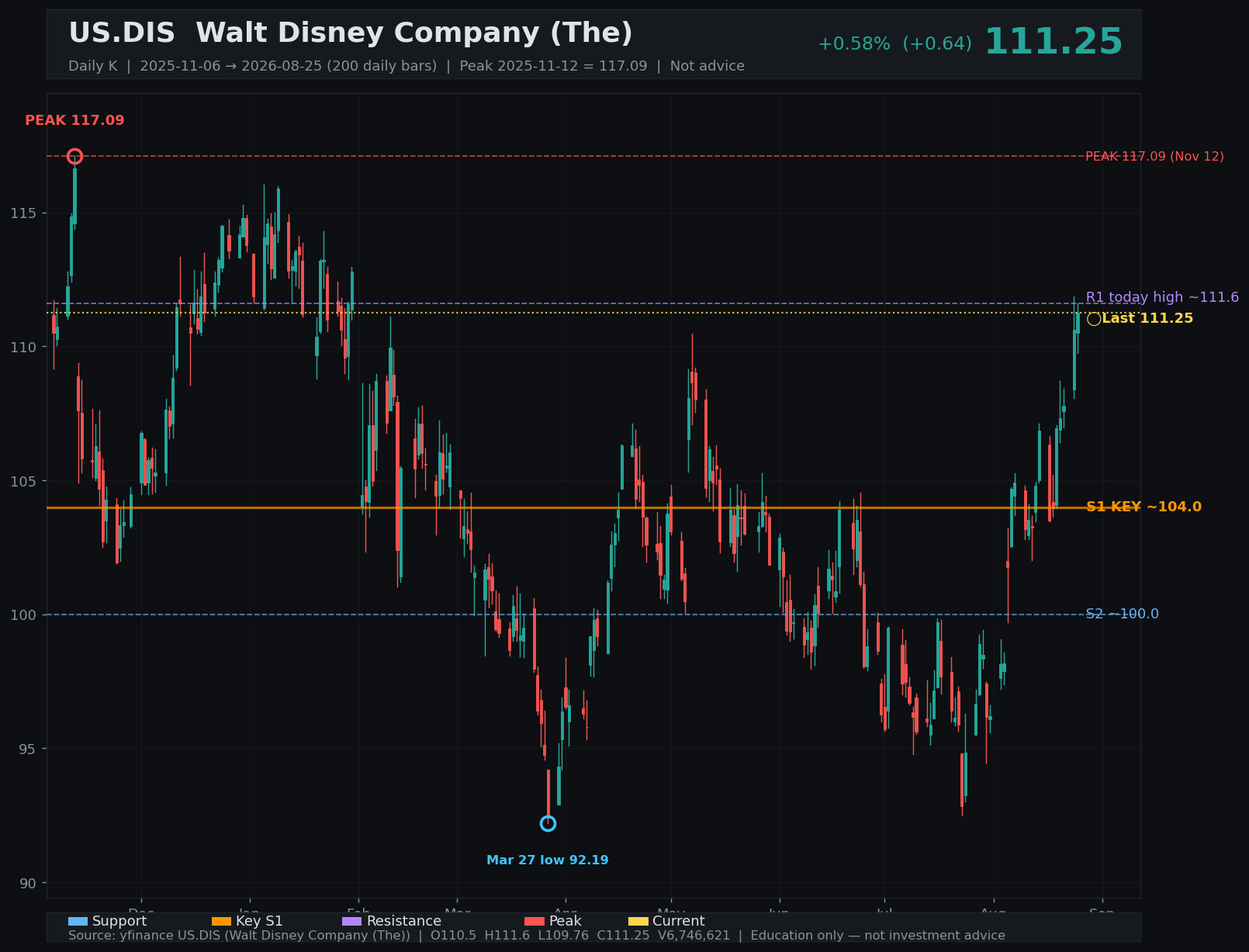Click the "Resistance" legend label
This screenshot has height=952, width=1249.
point(403,922)
